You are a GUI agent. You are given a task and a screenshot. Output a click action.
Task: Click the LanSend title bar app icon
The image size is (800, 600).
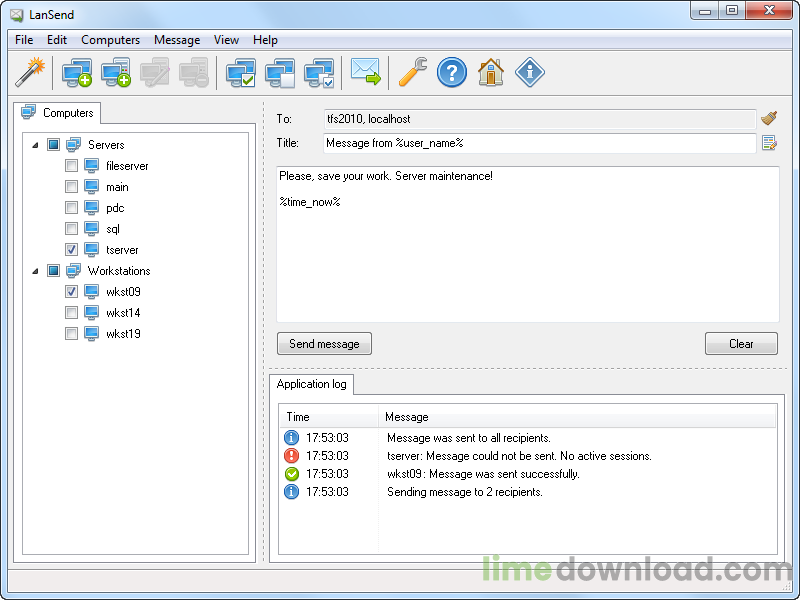click(17, 15)
